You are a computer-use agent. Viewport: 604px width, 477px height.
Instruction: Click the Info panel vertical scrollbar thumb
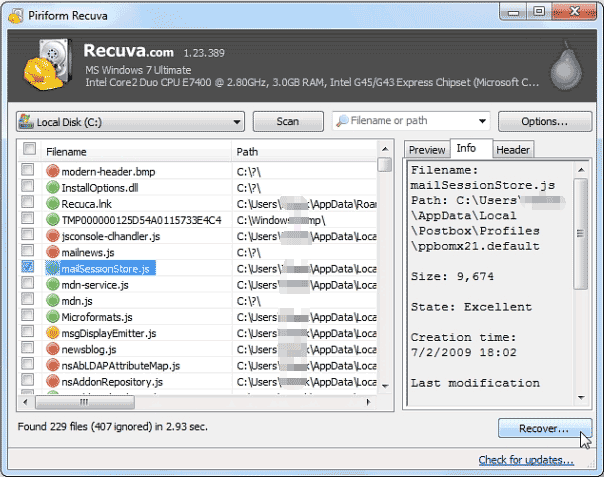pyautogui.click(x=581, y=233)
